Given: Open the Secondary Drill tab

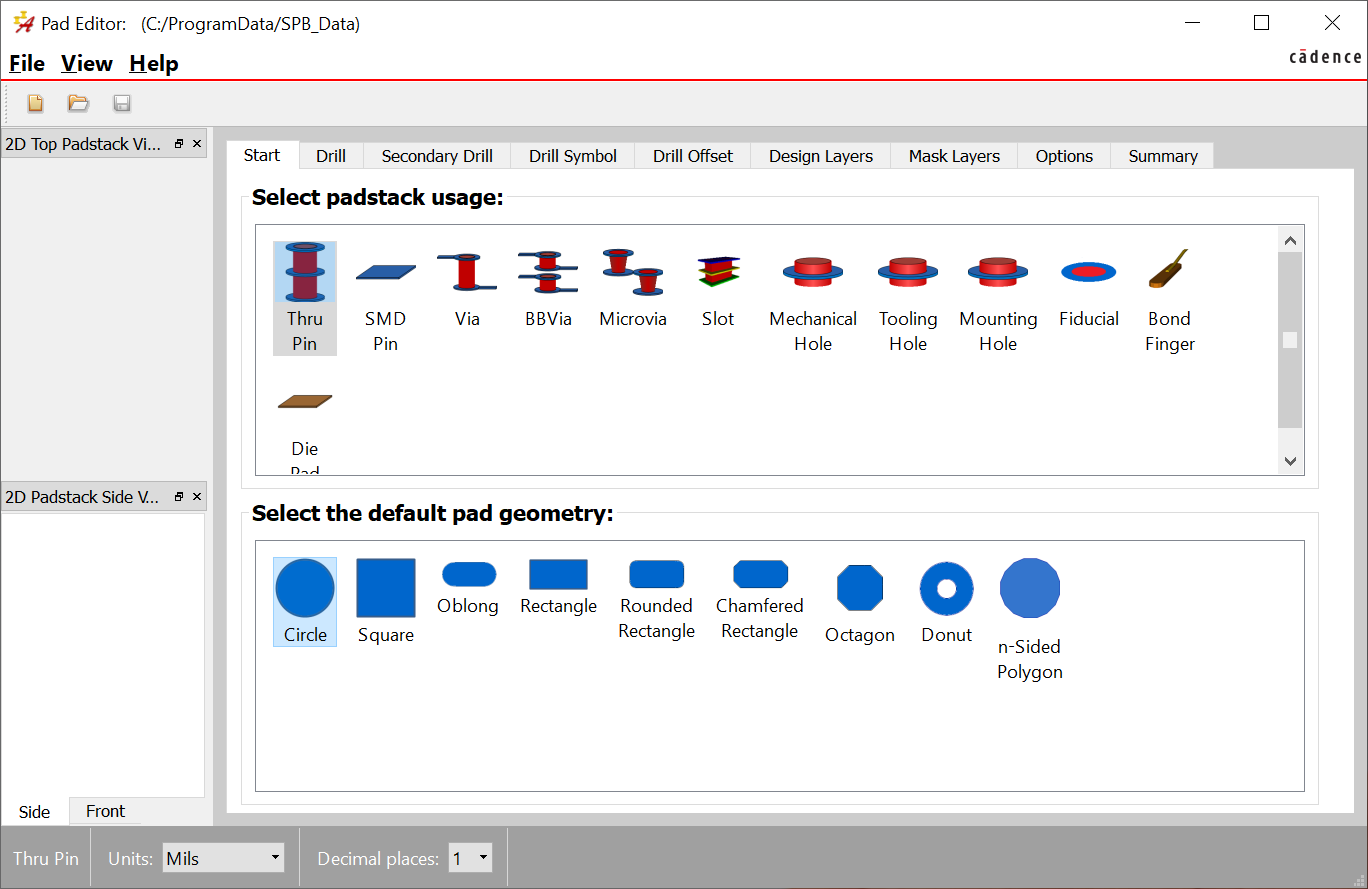Looking at the screenshot, I should coord(437,156).
